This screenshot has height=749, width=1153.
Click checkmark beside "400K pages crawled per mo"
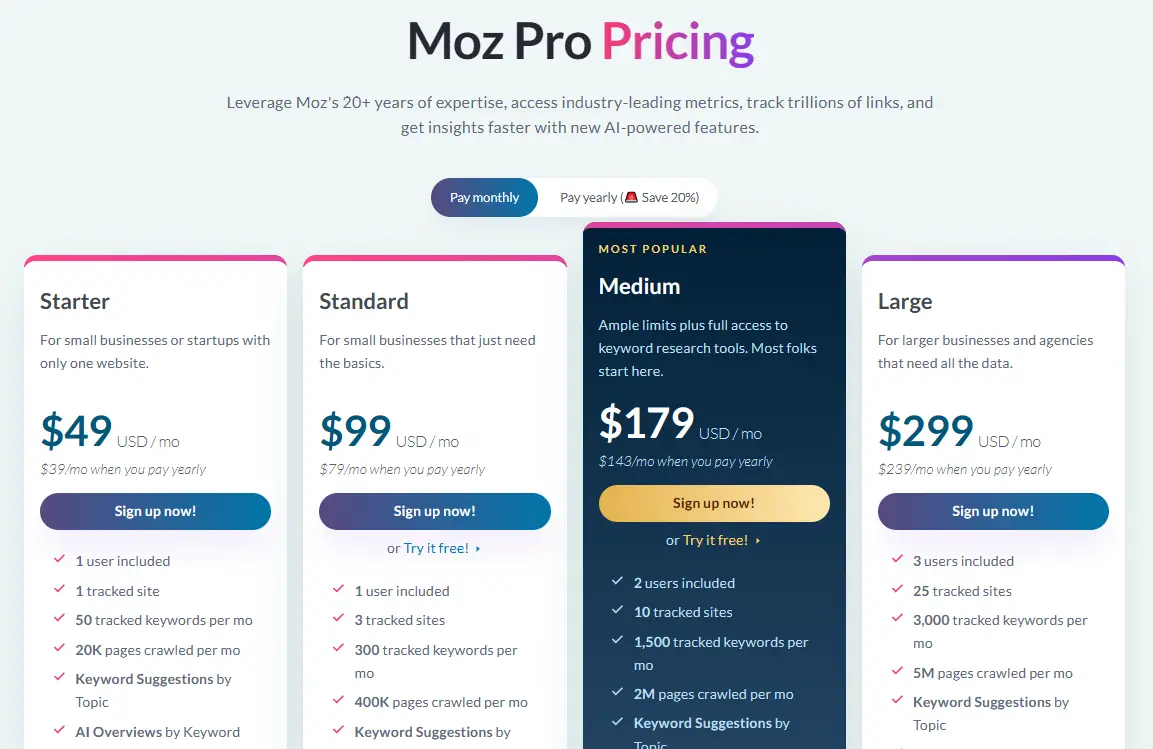tap(338, 702)
